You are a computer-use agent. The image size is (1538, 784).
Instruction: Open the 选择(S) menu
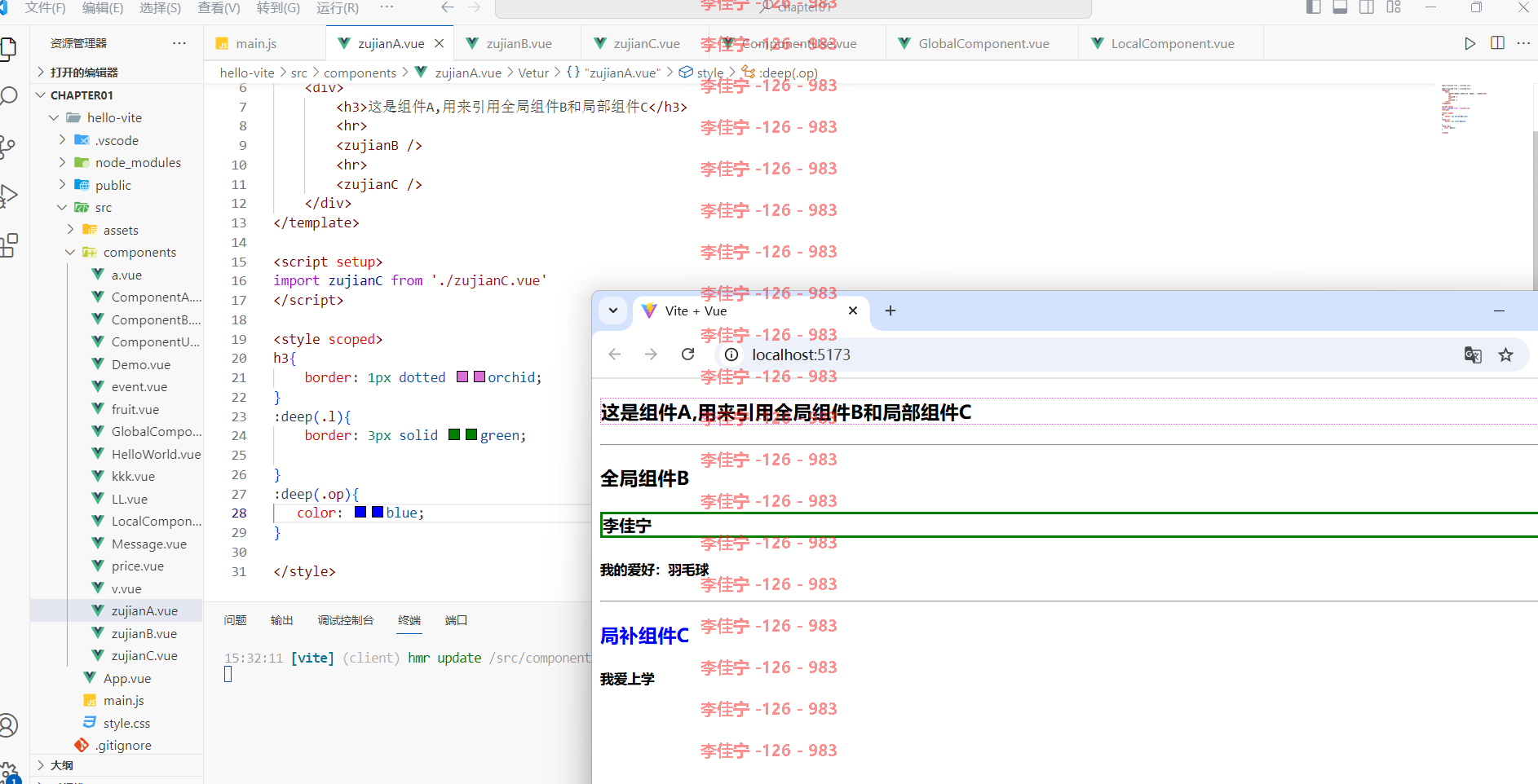(161, 7)
